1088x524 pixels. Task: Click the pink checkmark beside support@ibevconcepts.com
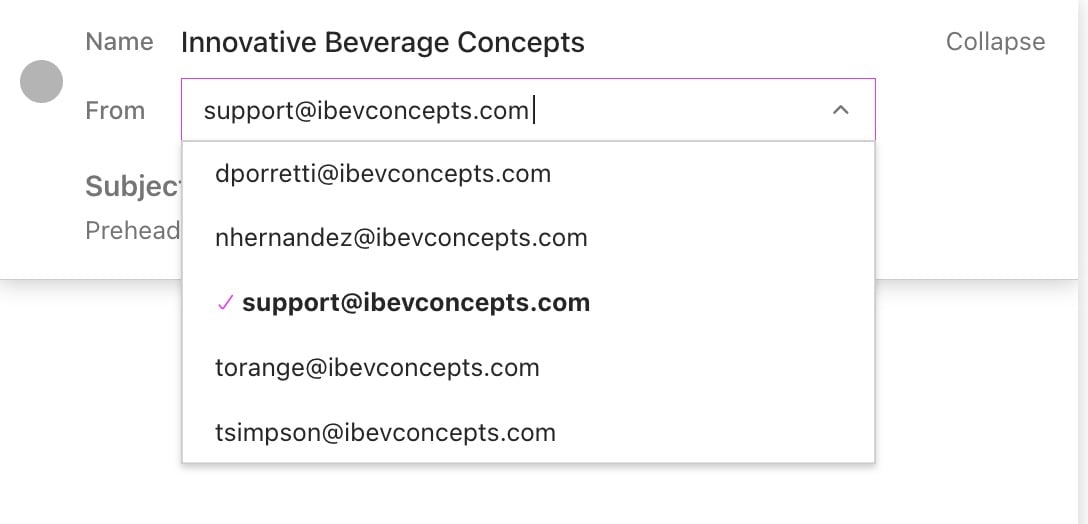click(x=225, y=303)
